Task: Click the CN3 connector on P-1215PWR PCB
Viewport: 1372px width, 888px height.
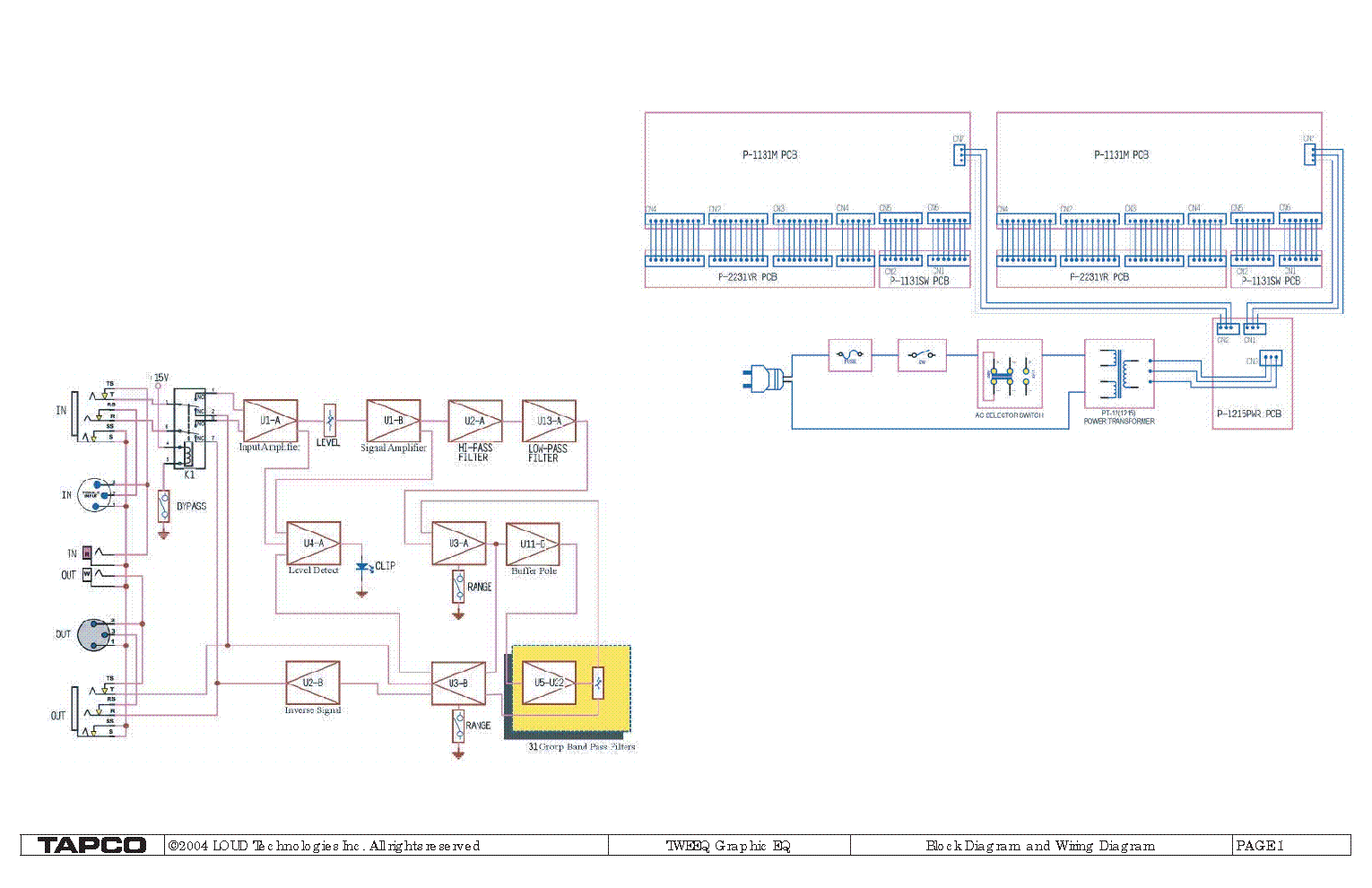Action: (1271, 358)
